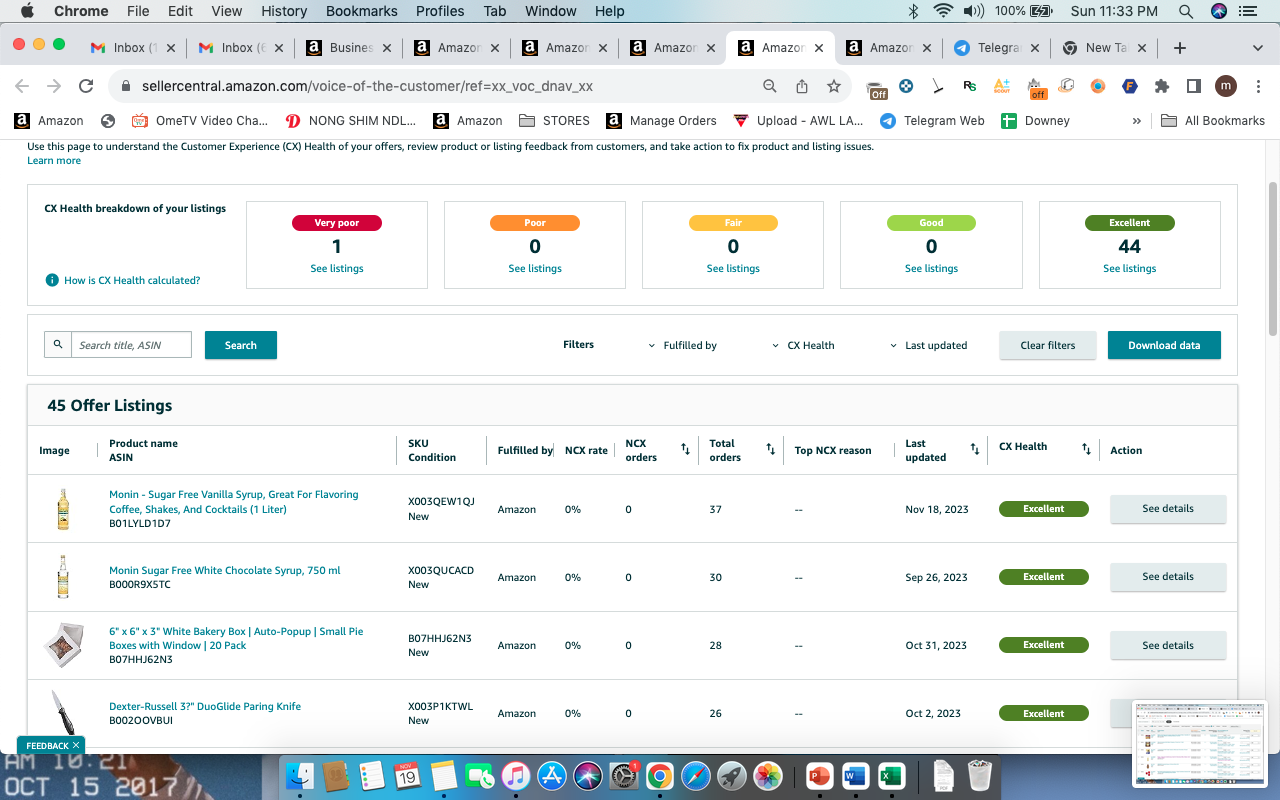Open PowerPoint from the Dock

(x=819, y=776)
